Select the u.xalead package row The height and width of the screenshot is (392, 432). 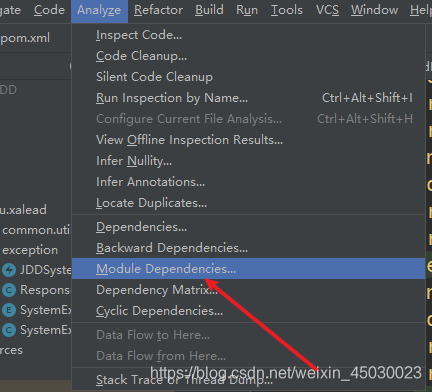click(x=23, y=210)
